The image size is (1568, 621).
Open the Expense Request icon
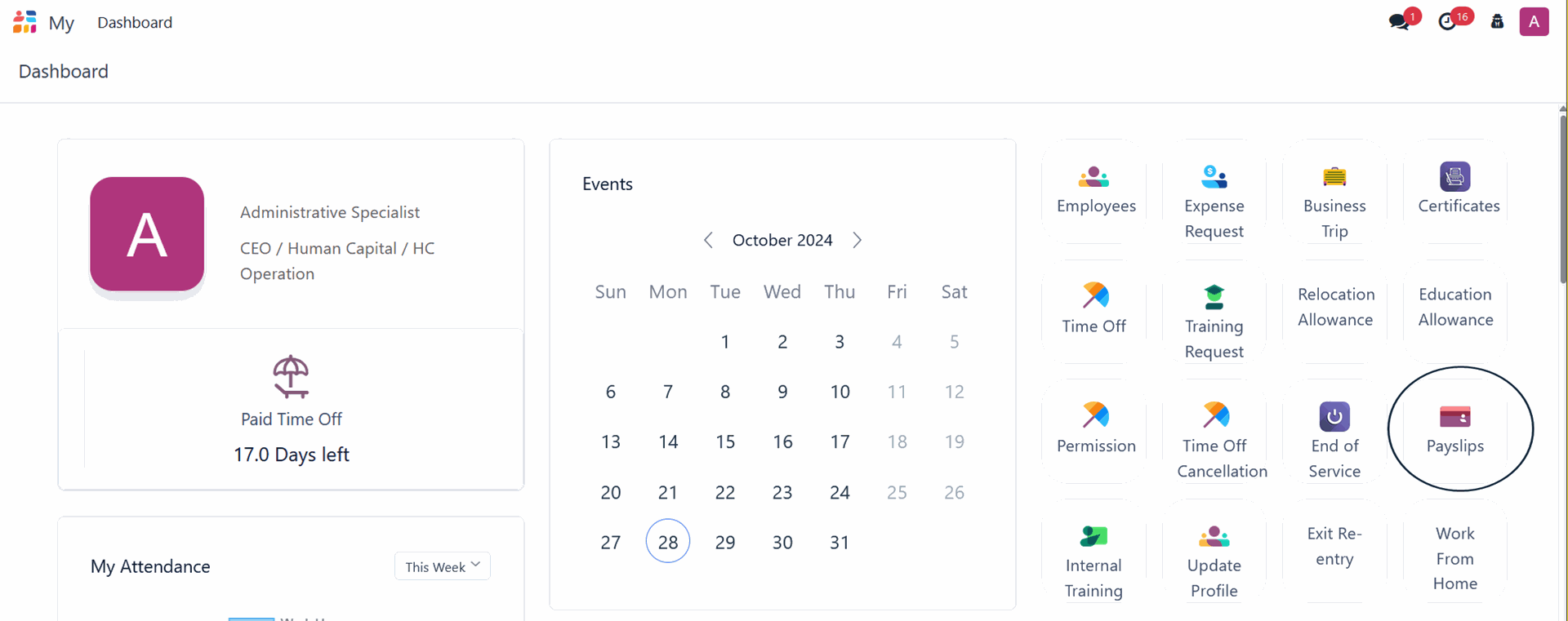pos(1214,177)
